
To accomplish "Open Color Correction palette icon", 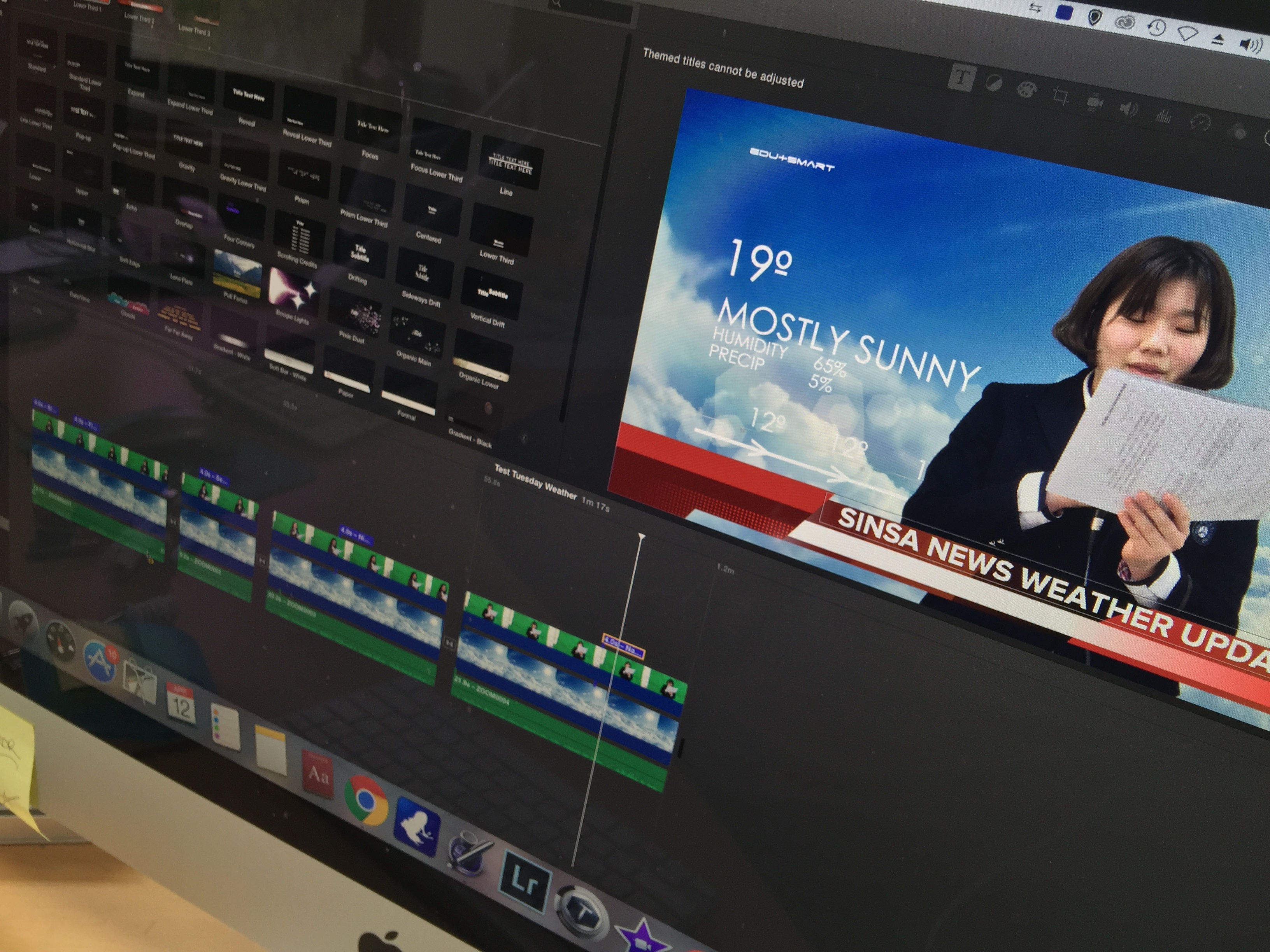I will point(1026,90).
